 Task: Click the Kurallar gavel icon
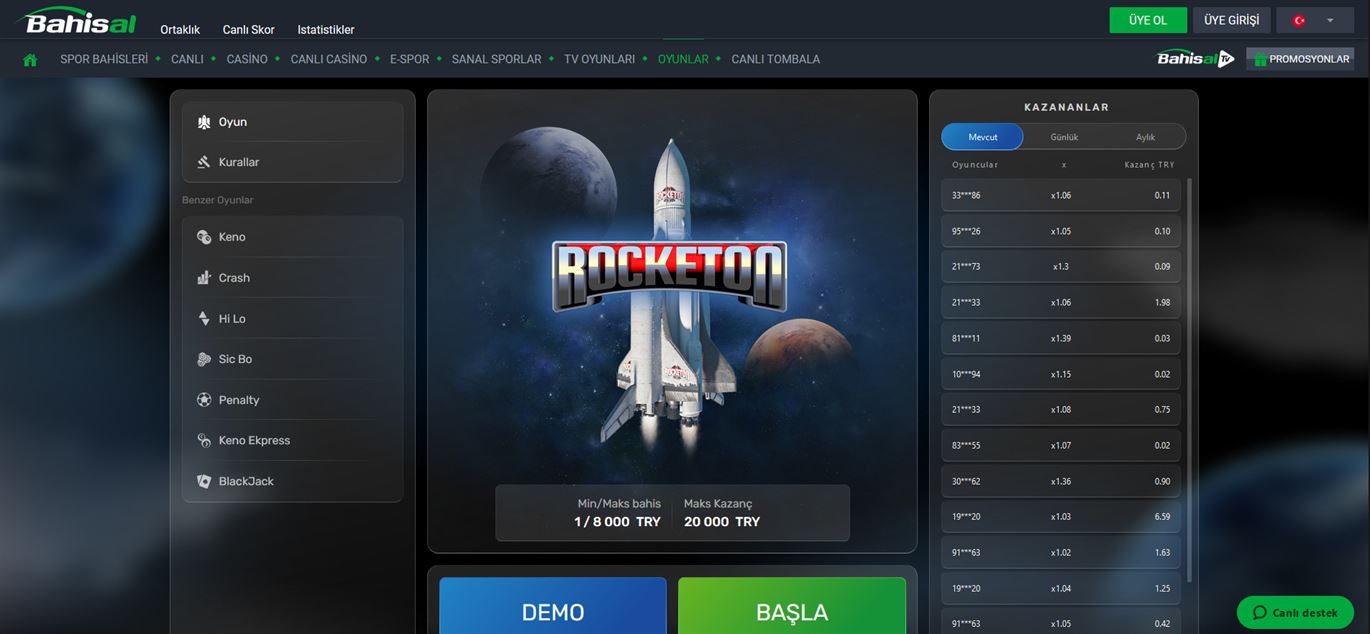click(204, 162)
